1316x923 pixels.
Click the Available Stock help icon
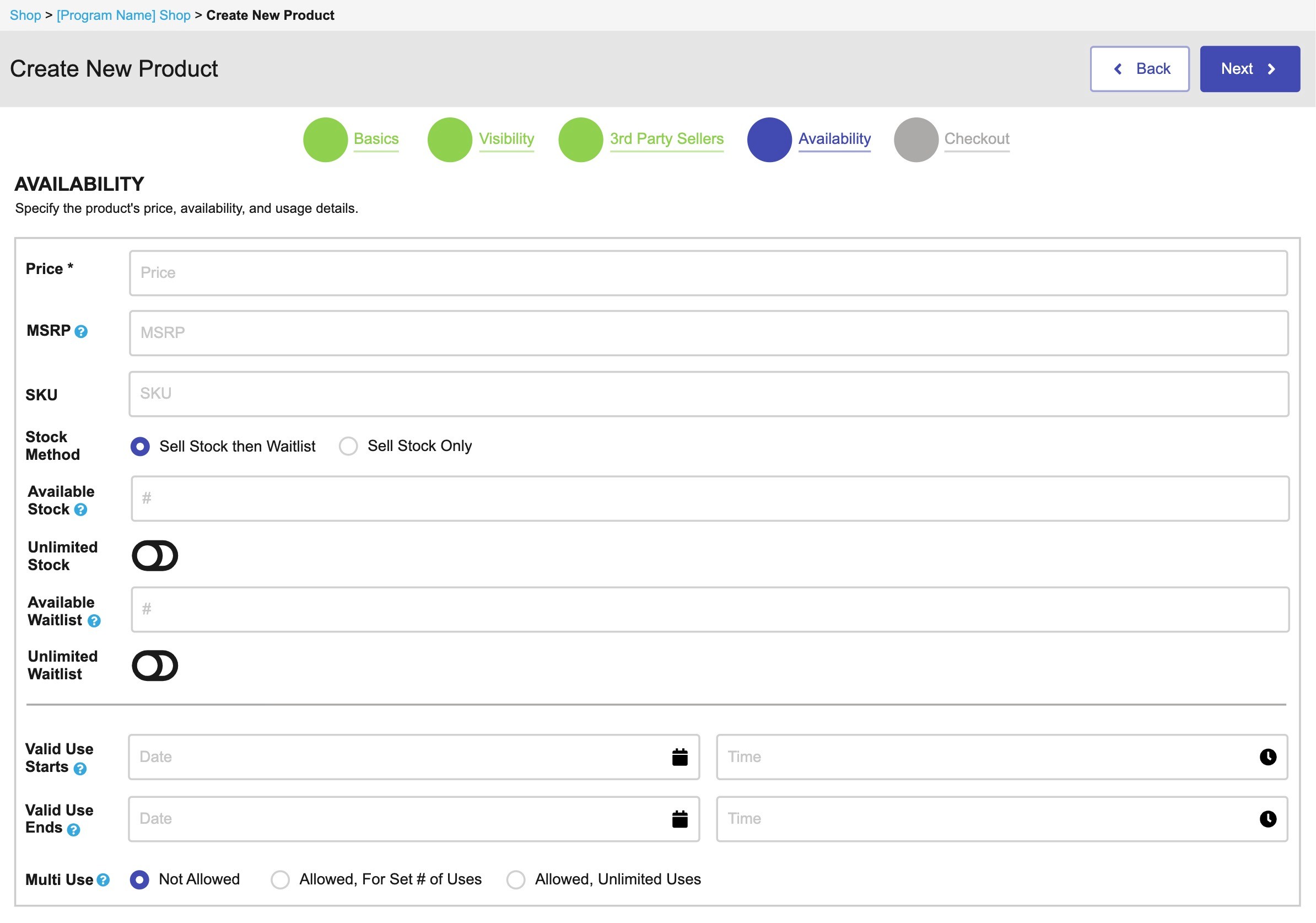tap(81, 509)
